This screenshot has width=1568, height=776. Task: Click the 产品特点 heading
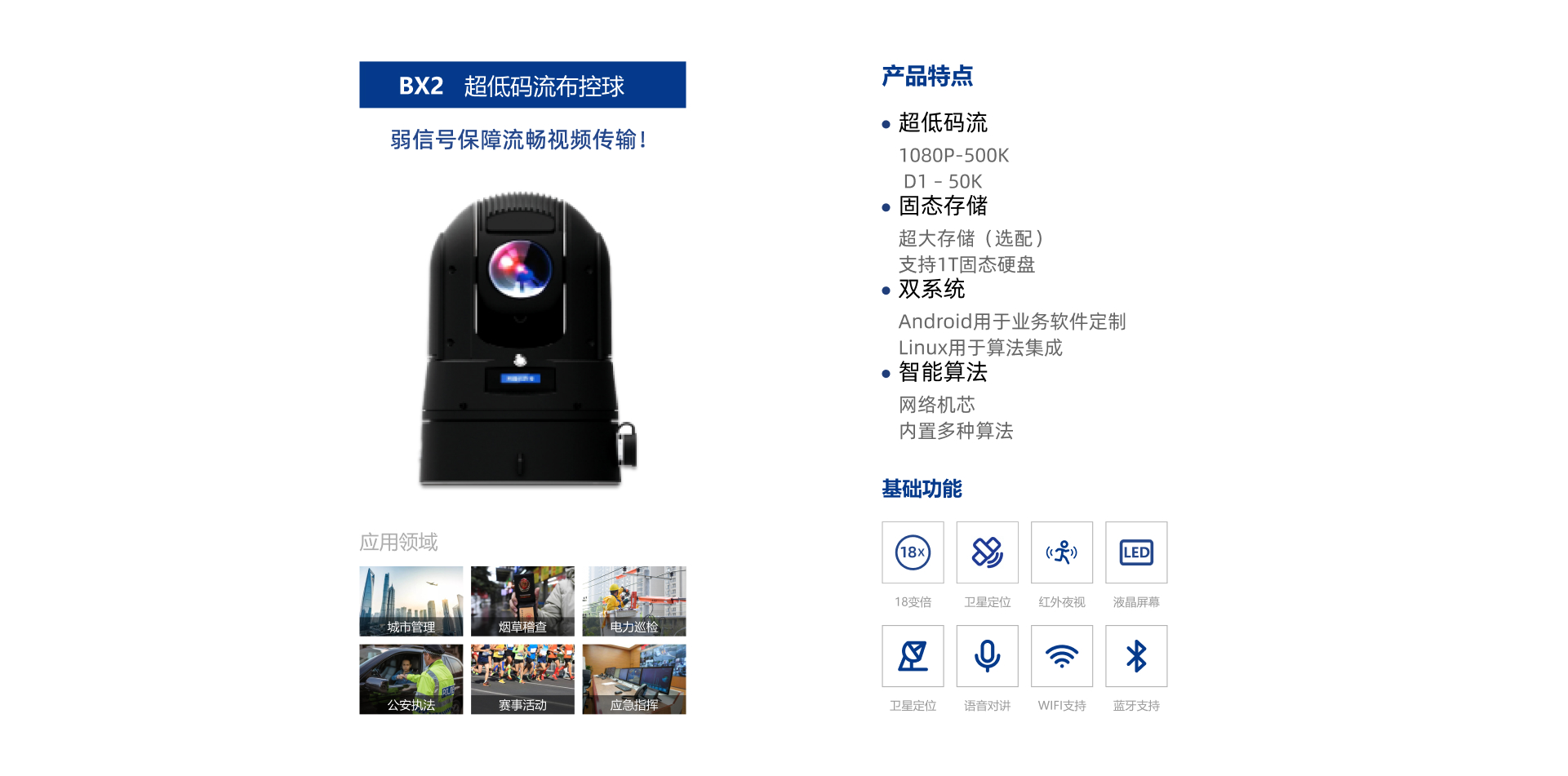pos(927,77)
